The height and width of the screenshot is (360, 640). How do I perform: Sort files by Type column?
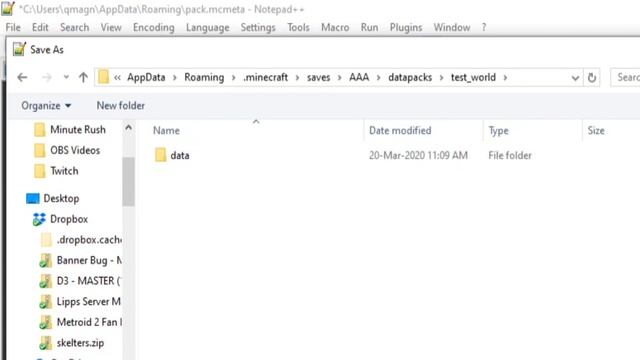point(498,131)
